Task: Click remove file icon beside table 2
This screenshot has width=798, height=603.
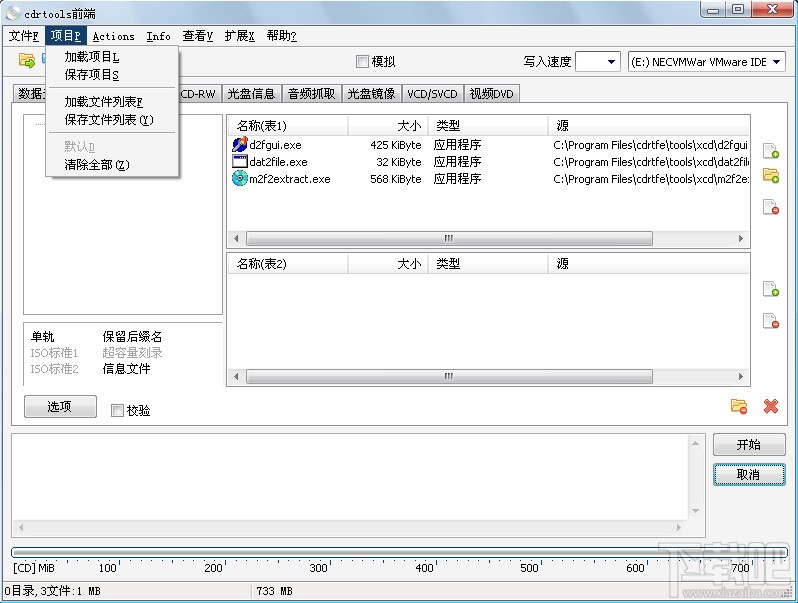Action: click(x=771, y=321)
